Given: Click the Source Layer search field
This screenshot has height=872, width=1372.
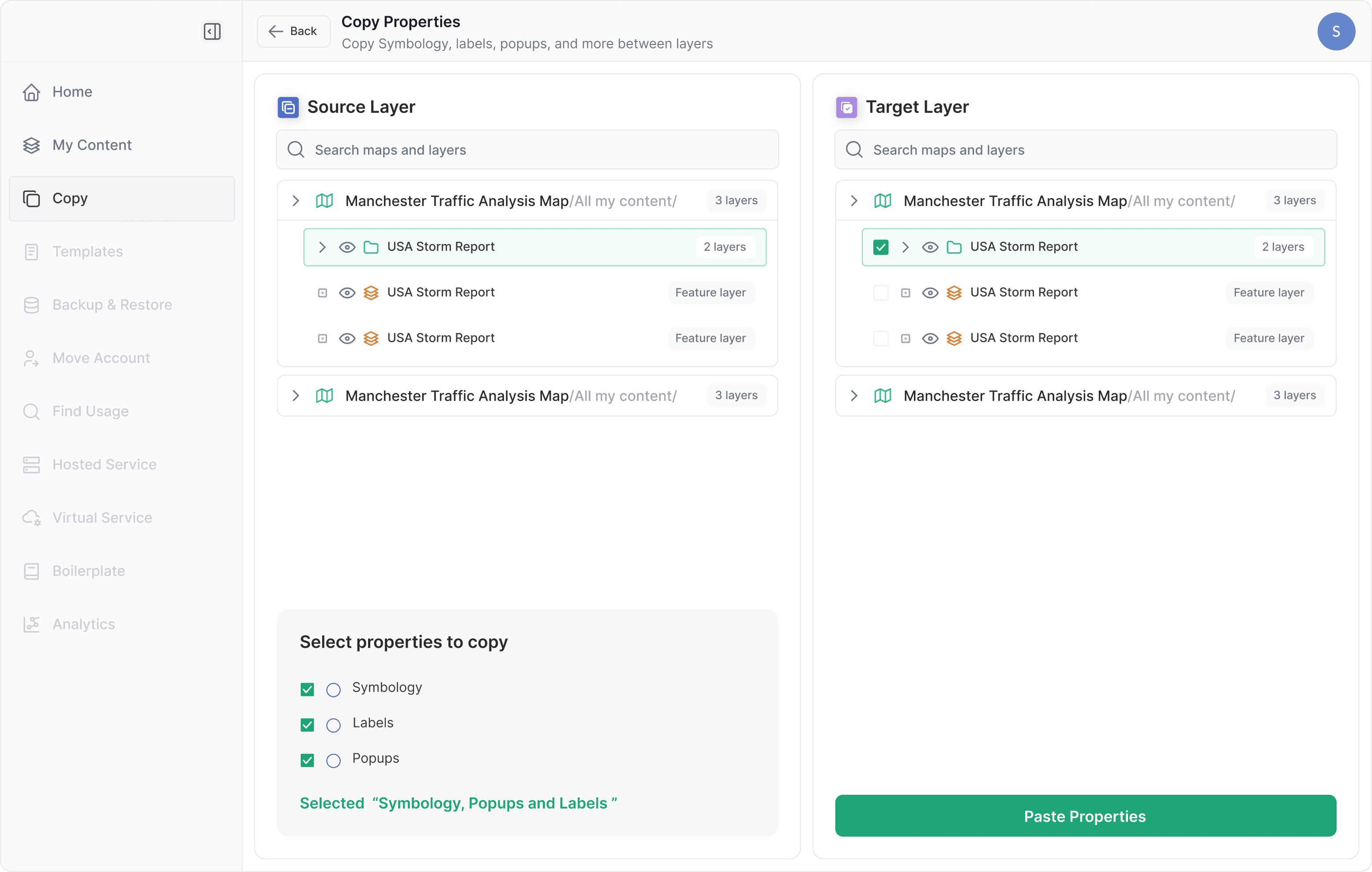Looking at the screenshot, I should tap(527, 150).
